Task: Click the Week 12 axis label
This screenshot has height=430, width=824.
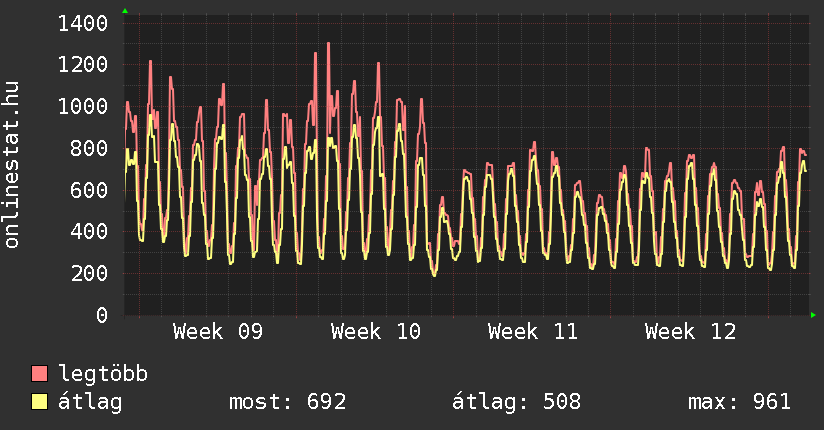Action: (690, 331)
